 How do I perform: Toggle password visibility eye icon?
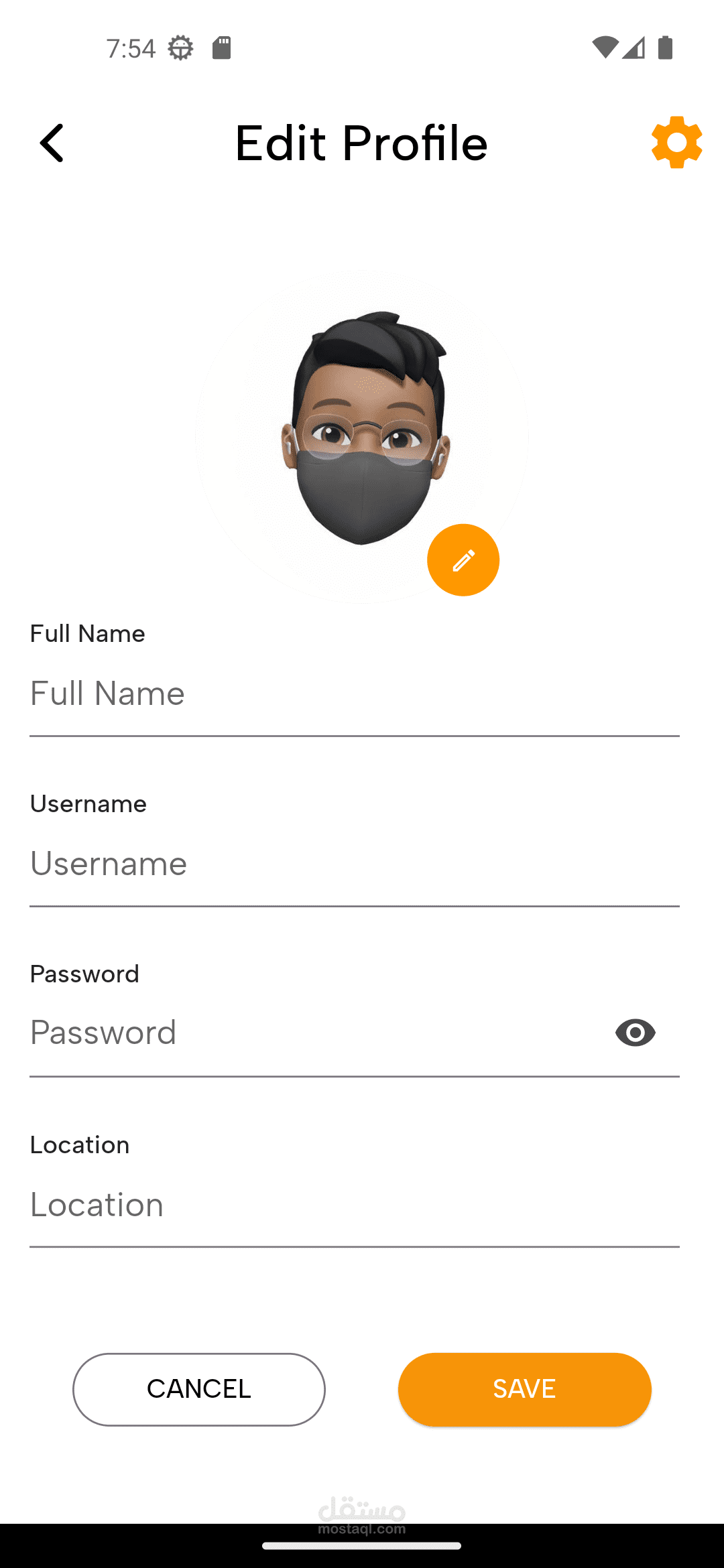pos(635,1033)
